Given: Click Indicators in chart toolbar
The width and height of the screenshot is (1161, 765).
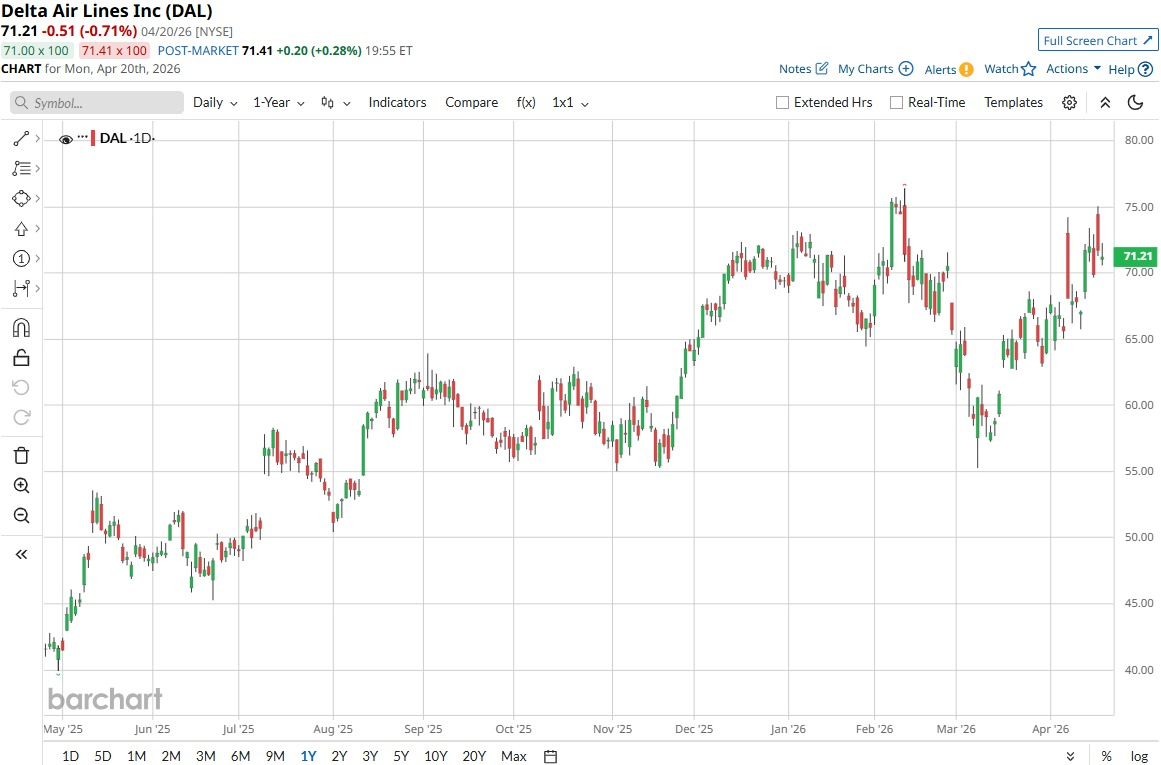Looking at the screenshot, I should [398, 103].
